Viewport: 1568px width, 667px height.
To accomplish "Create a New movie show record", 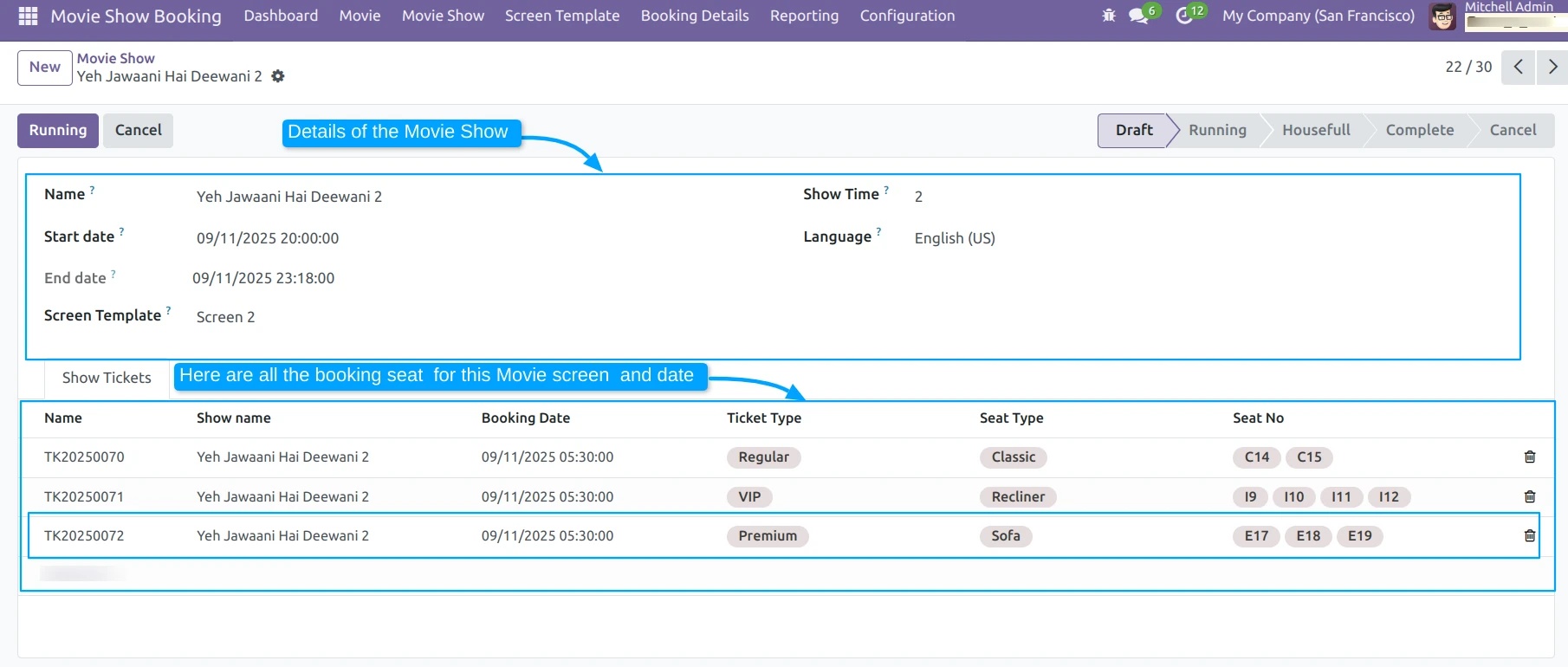I will 45,68.
